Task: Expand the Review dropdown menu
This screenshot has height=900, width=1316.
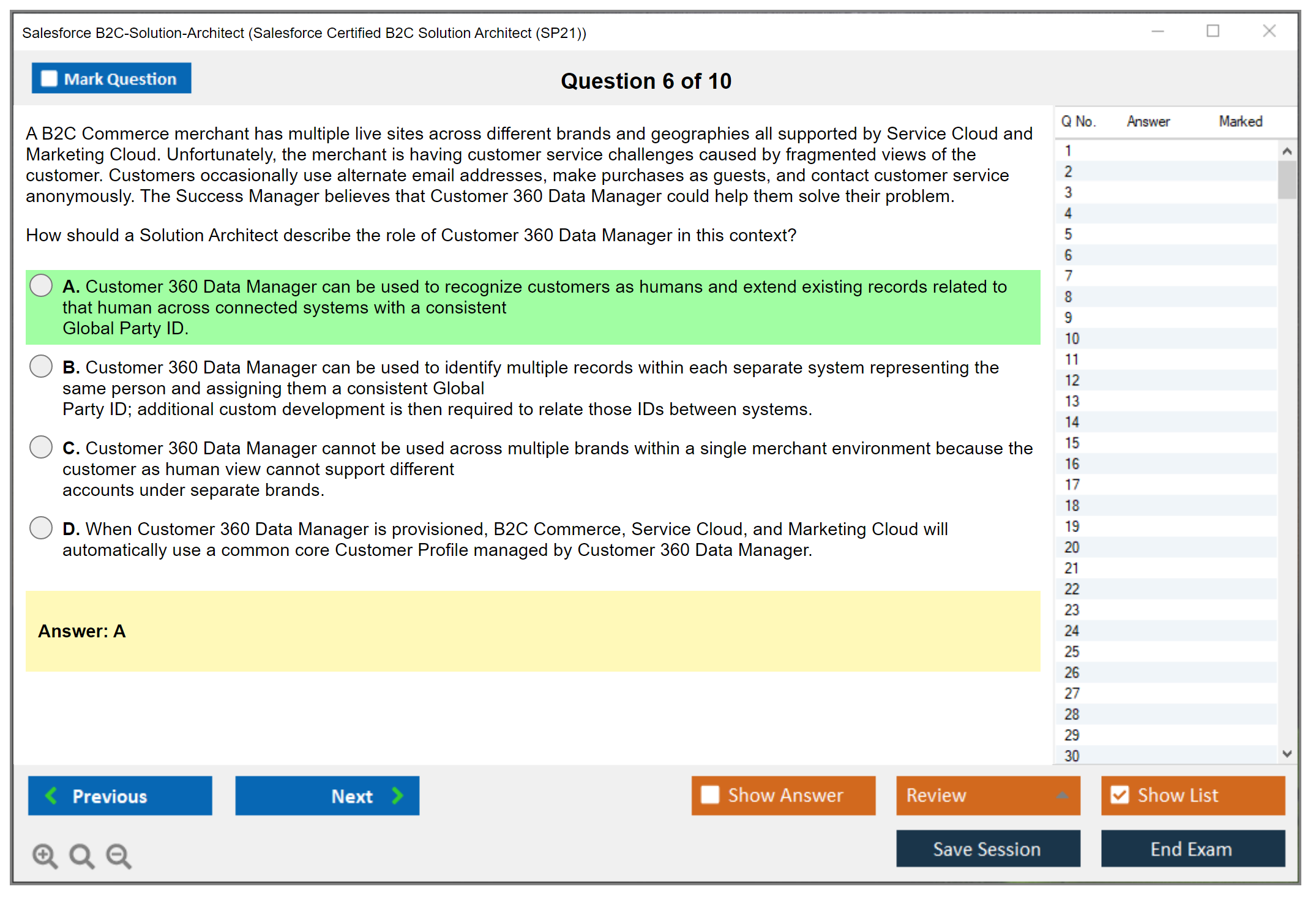Action: tap(1062, 795)
